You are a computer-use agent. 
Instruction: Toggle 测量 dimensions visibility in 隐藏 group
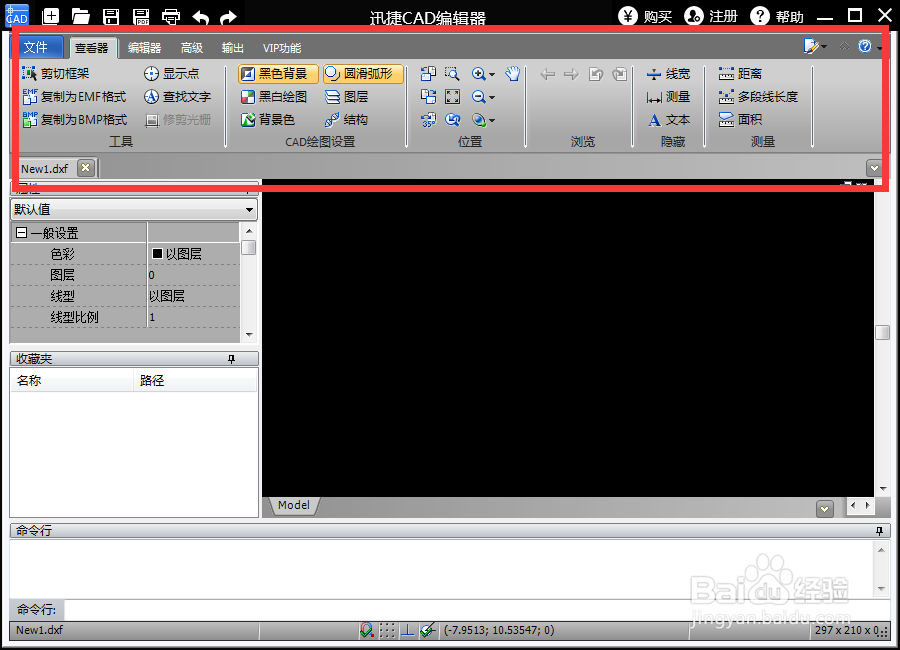click(x=668, y=96)
